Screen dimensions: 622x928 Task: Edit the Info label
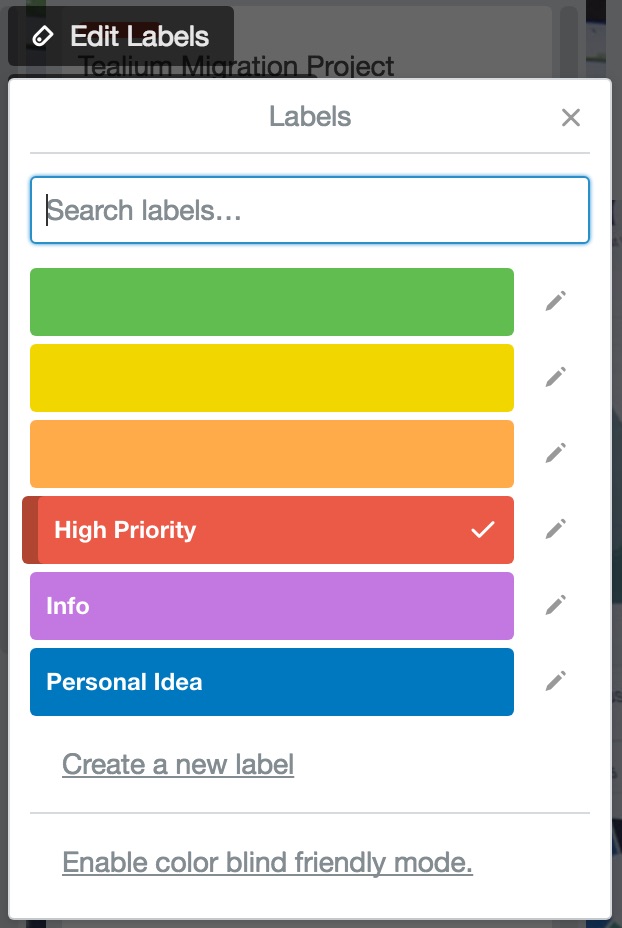click(x=555, y=605)
